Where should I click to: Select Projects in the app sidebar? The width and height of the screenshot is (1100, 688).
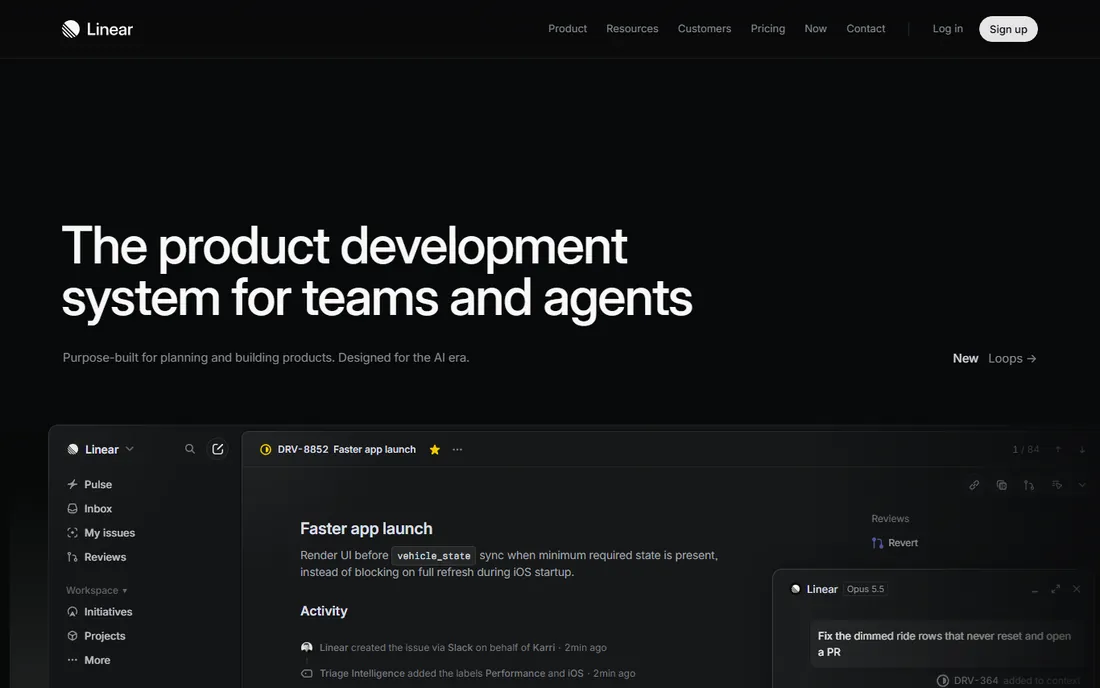[x=105, y=636]
